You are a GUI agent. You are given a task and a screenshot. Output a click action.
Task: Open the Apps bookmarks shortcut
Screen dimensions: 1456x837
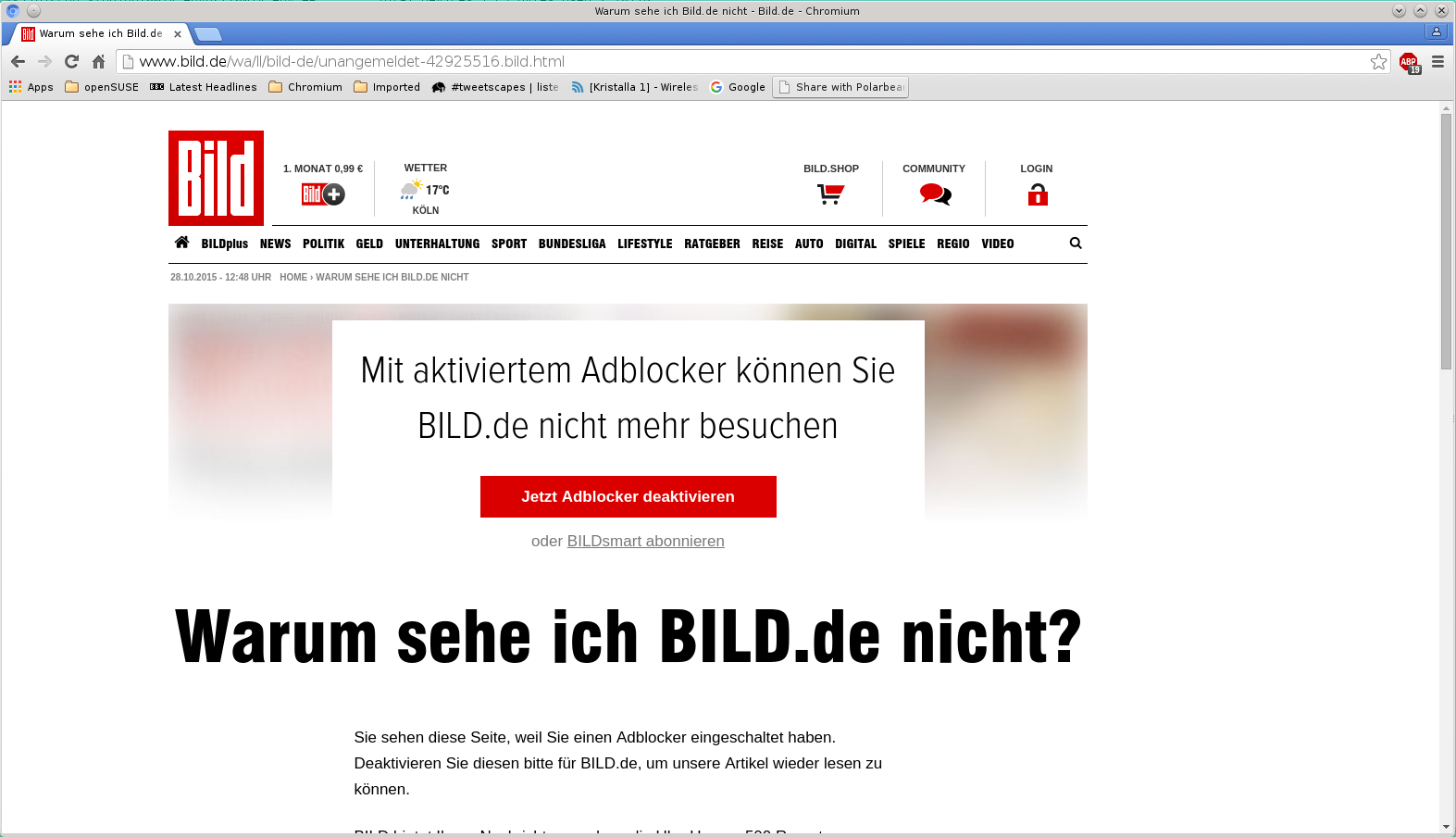click(31, 87)
